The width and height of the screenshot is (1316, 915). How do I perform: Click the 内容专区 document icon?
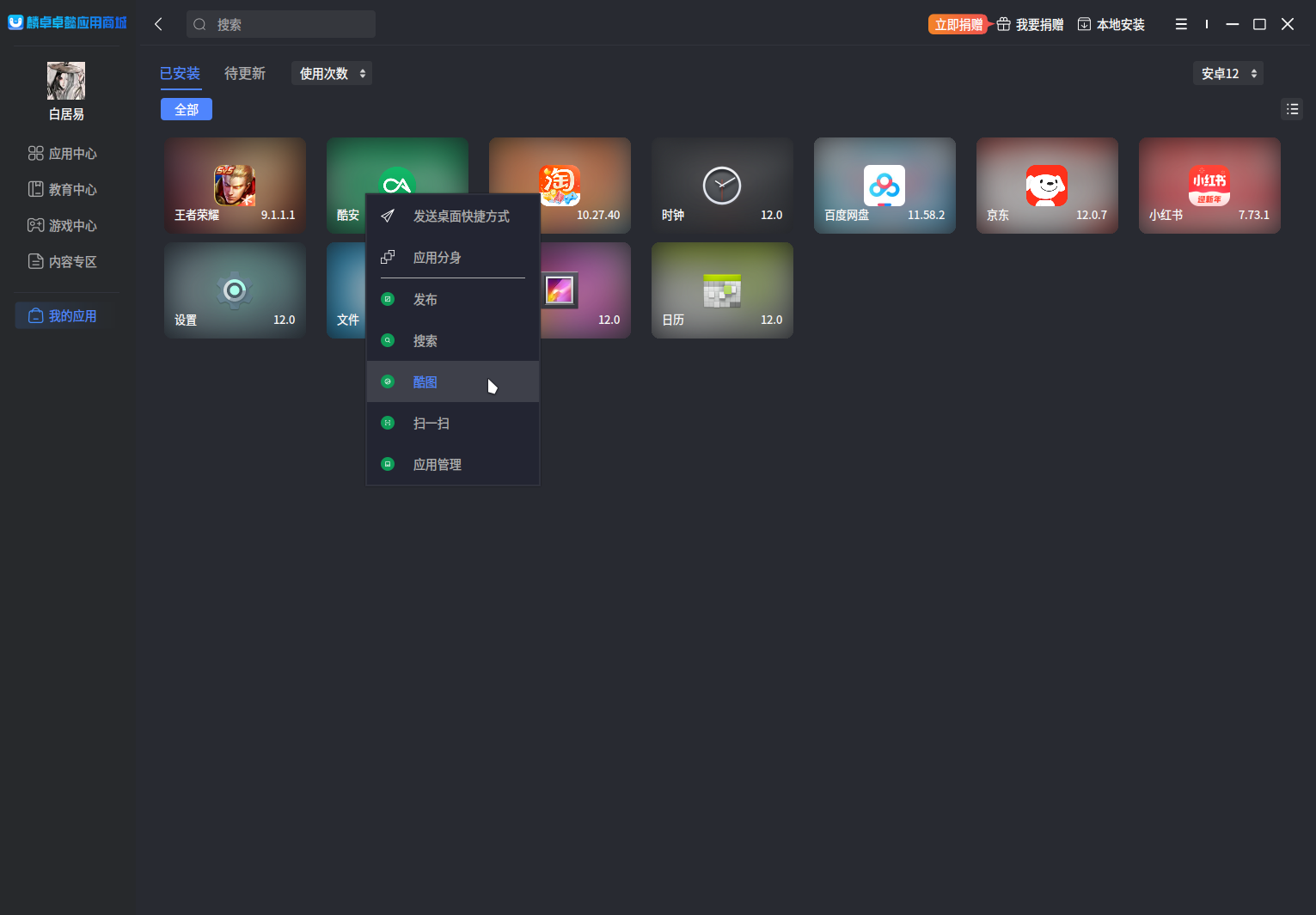click(x=35, y=261)
